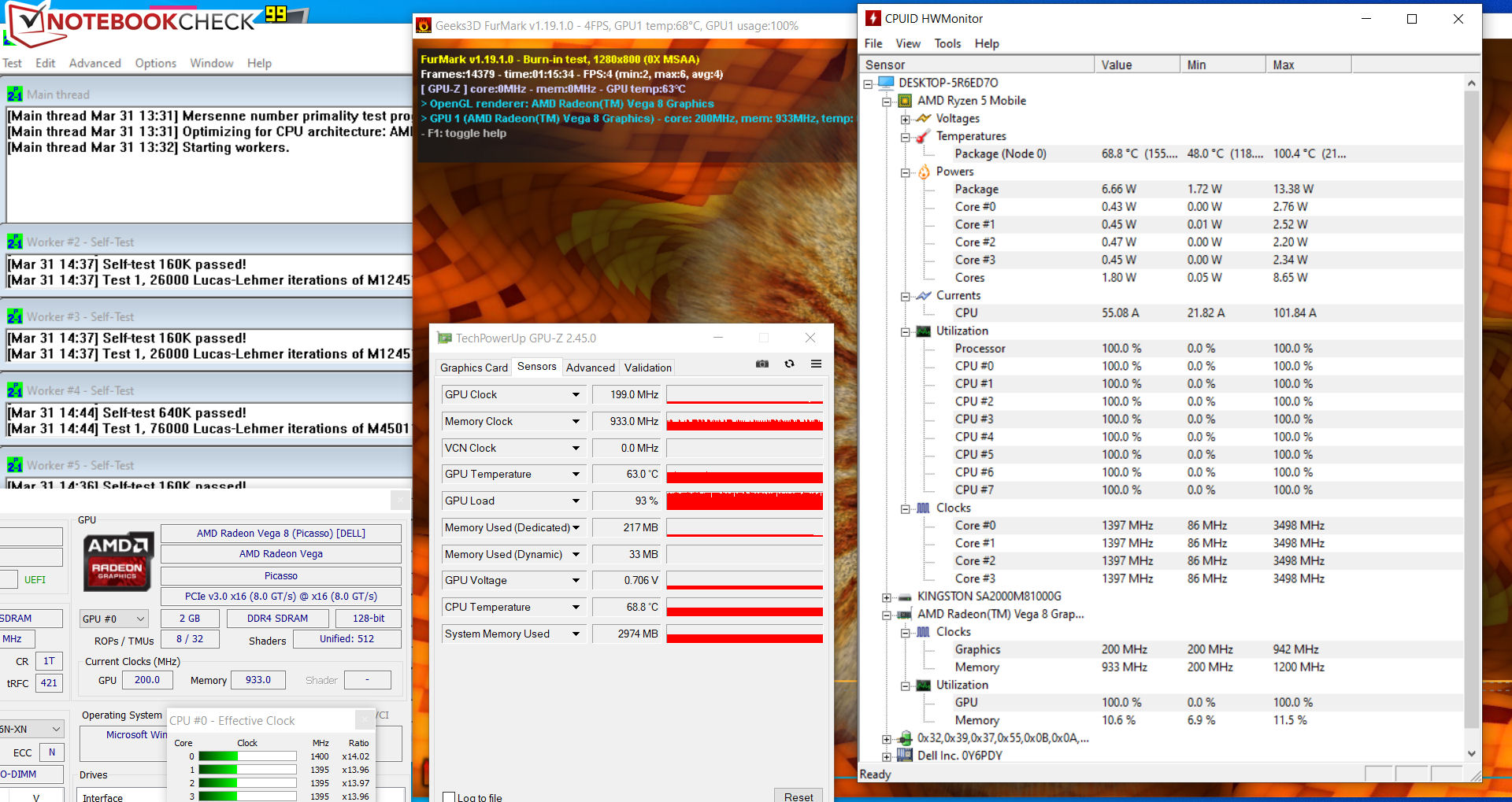Click the Powers flame icon in HWMonitor
Screen dimensions: 1512x802
click(x=923, y=172)
